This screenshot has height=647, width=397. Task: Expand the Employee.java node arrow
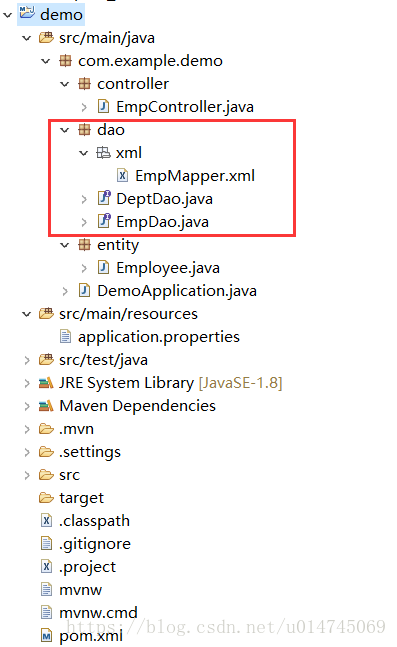click(84, 268)
